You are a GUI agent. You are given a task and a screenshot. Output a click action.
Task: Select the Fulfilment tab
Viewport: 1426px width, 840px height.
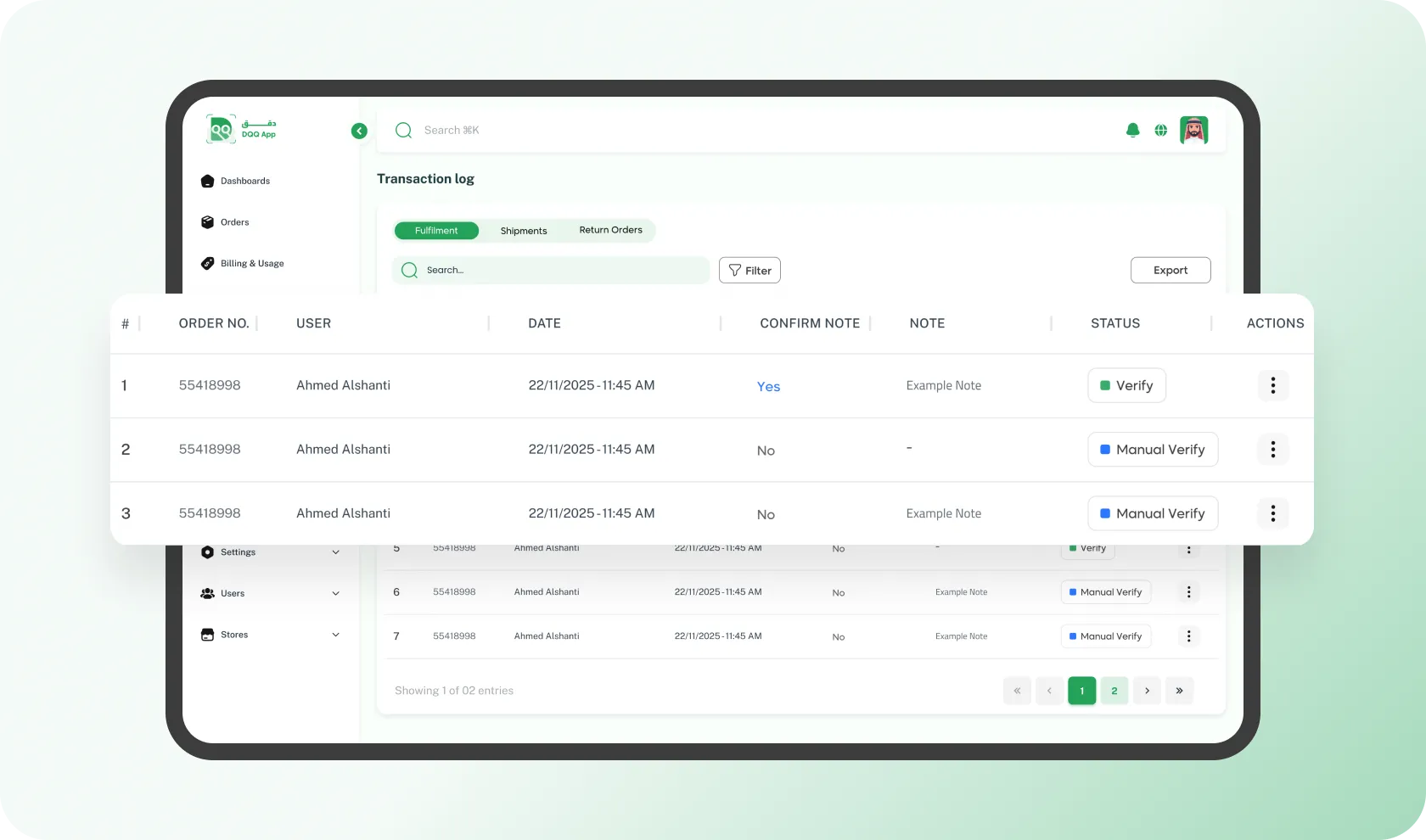point(436,231)
